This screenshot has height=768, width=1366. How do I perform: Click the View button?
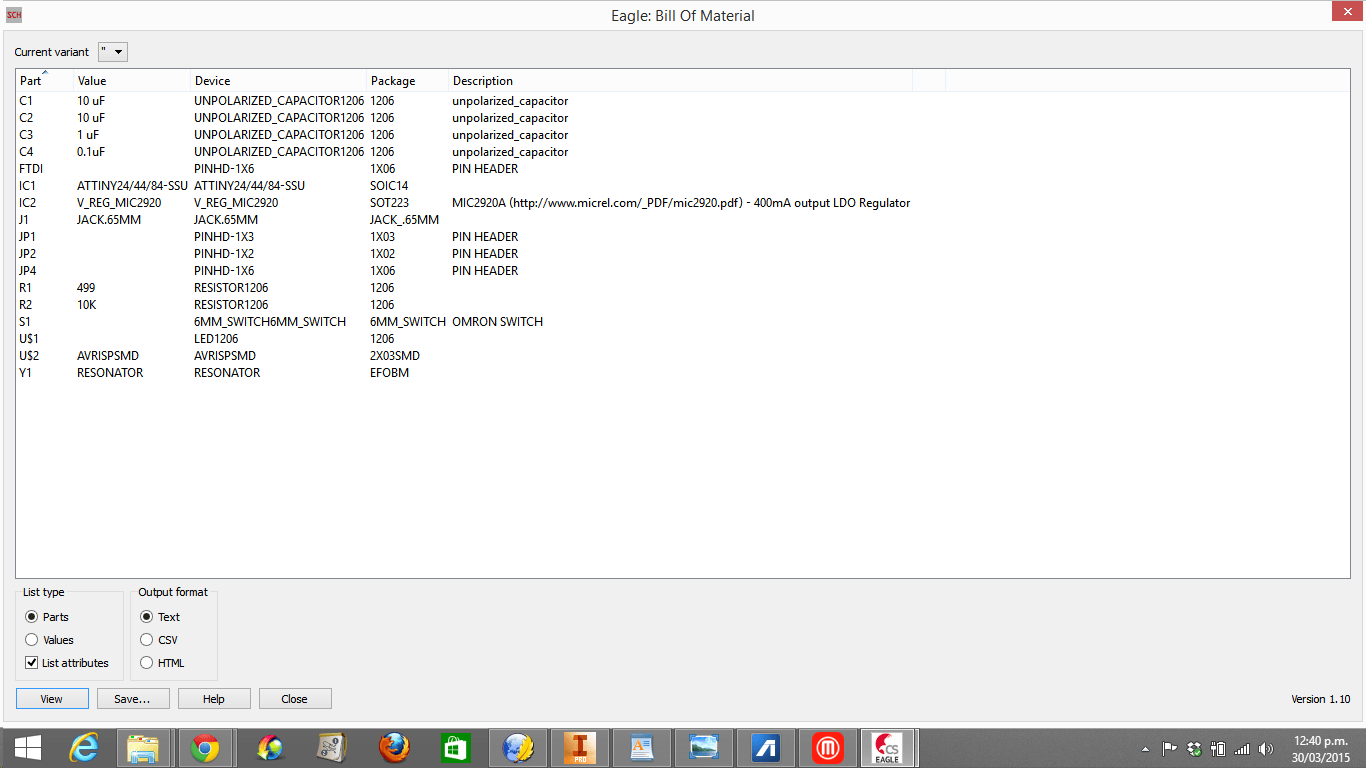pos(52,699)
